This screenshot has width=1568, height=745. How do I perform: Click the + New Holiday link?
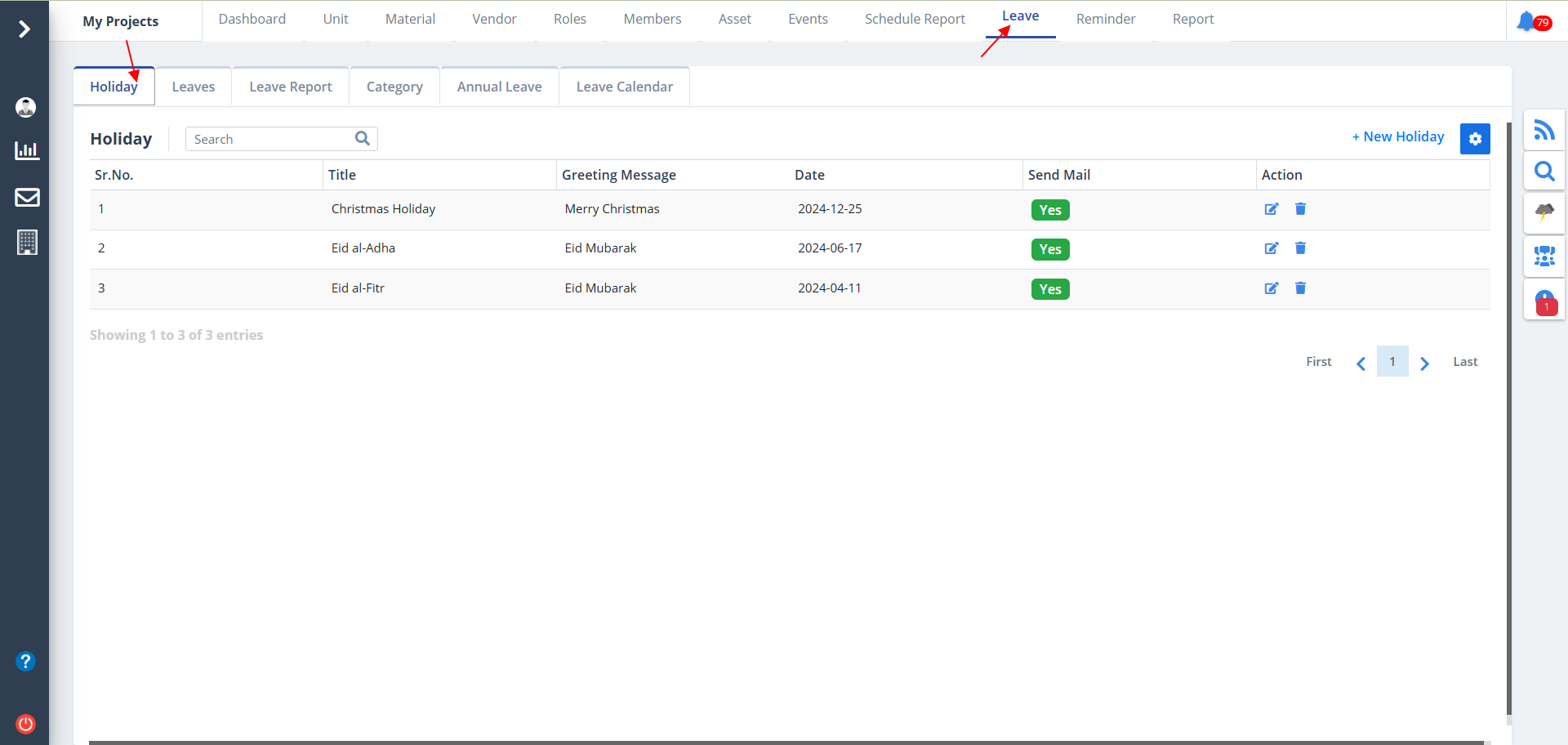(x=1398, y=137)
